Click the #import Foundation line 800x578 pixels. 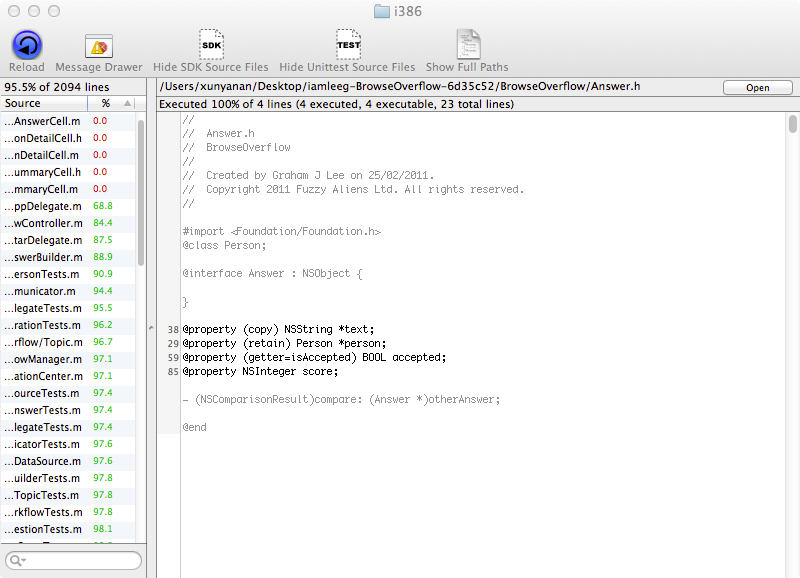282,232
